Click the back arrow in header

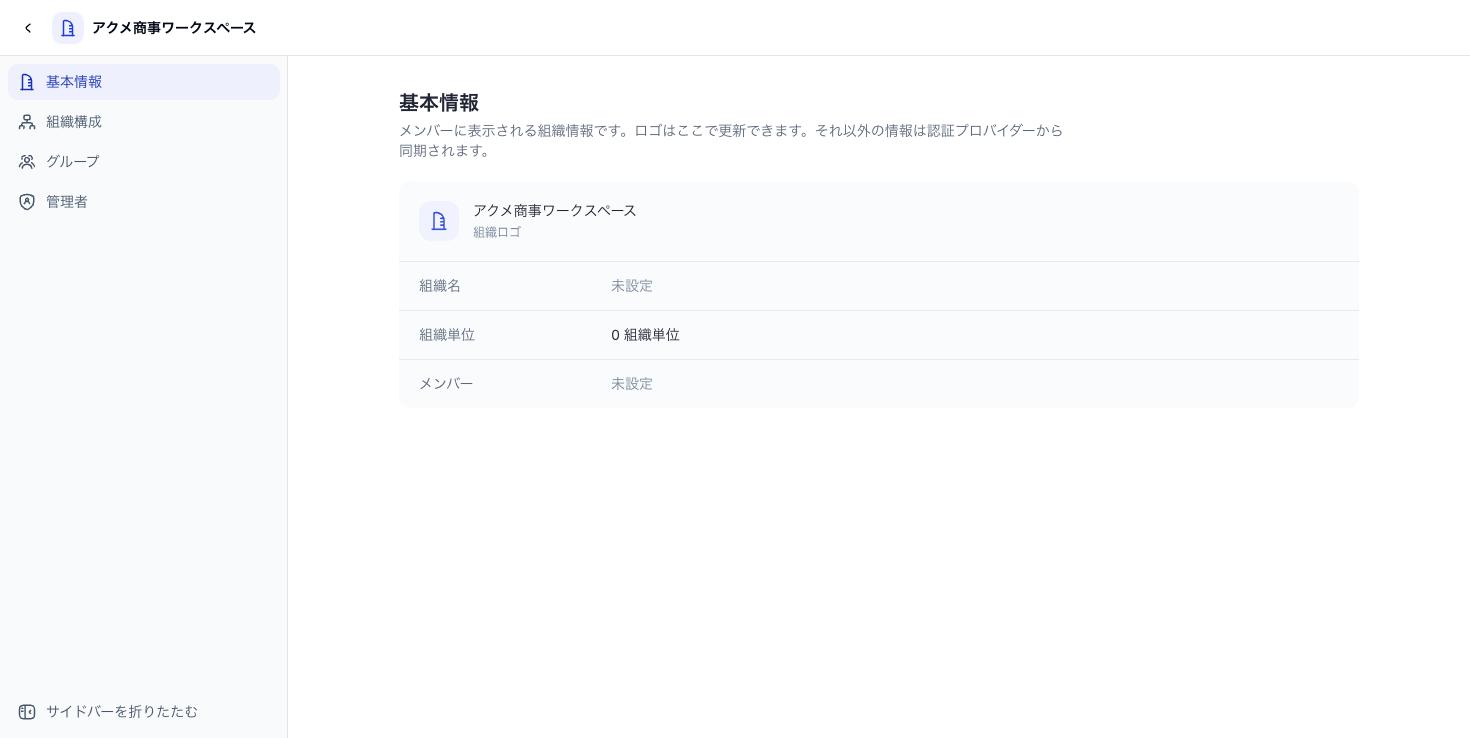tap(28, 28)
